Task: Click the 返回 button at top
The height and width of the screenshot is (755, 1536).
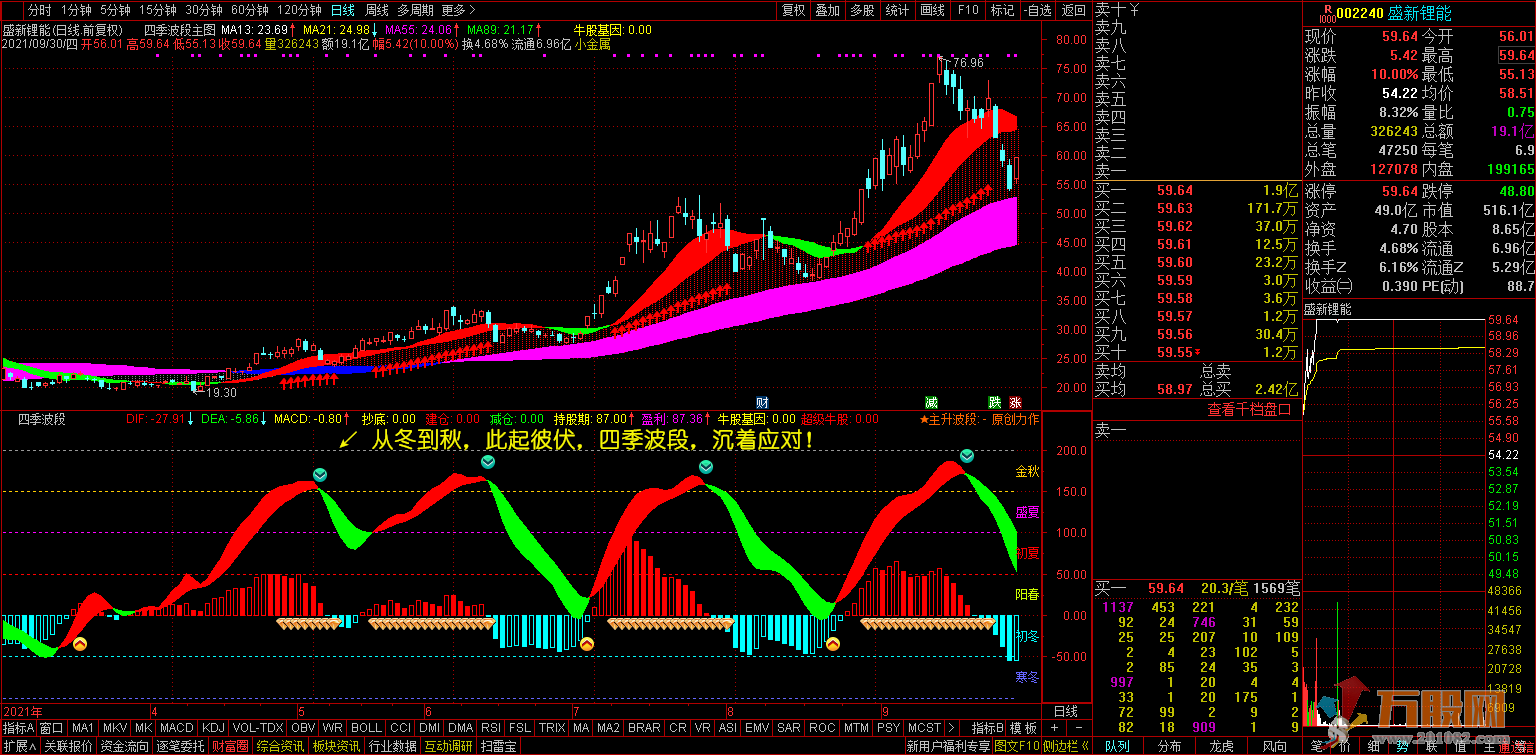Action: [x=1073, y=10]
